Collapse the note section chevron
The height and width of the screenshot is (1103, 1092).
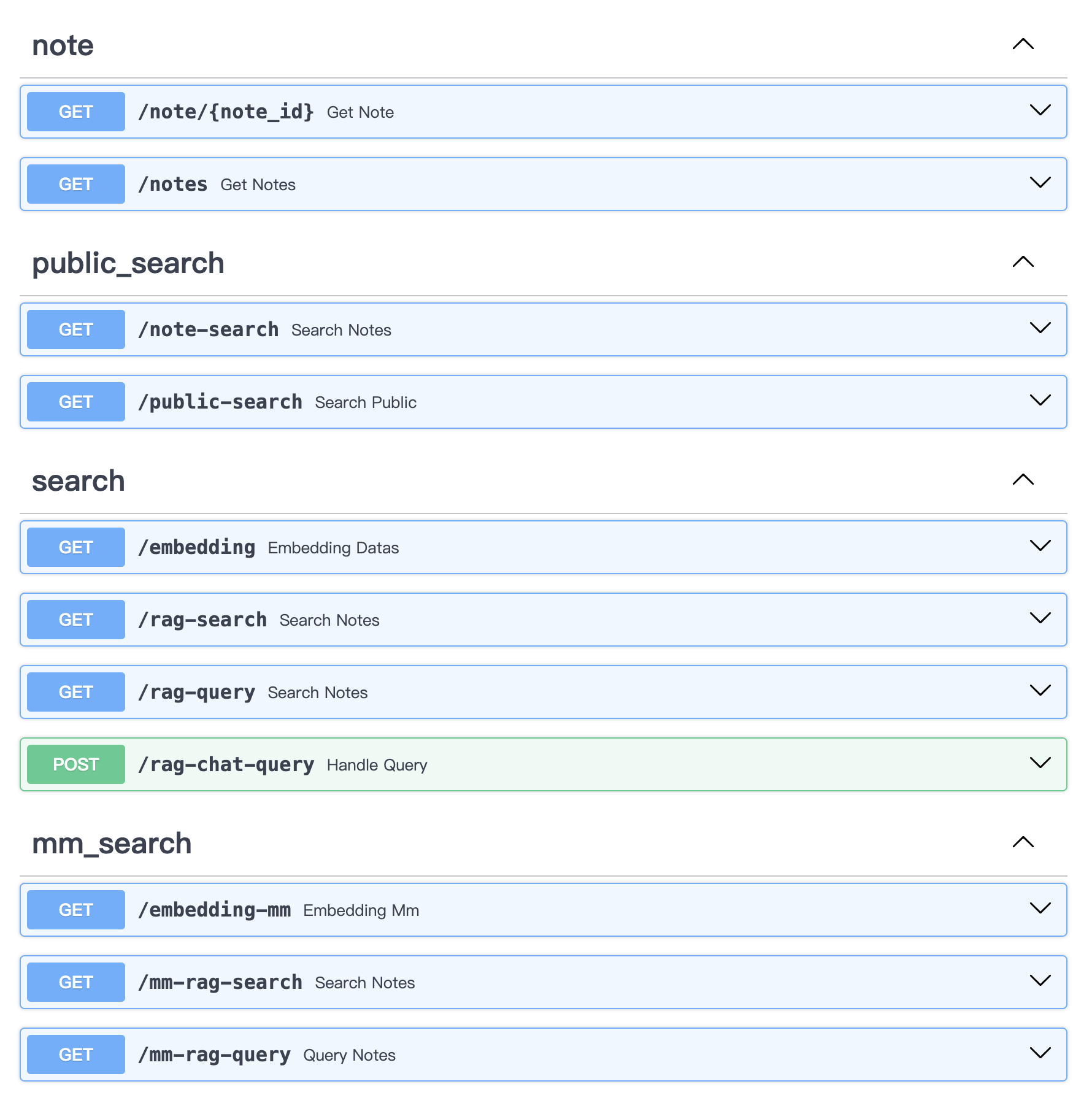(1023, 44)
